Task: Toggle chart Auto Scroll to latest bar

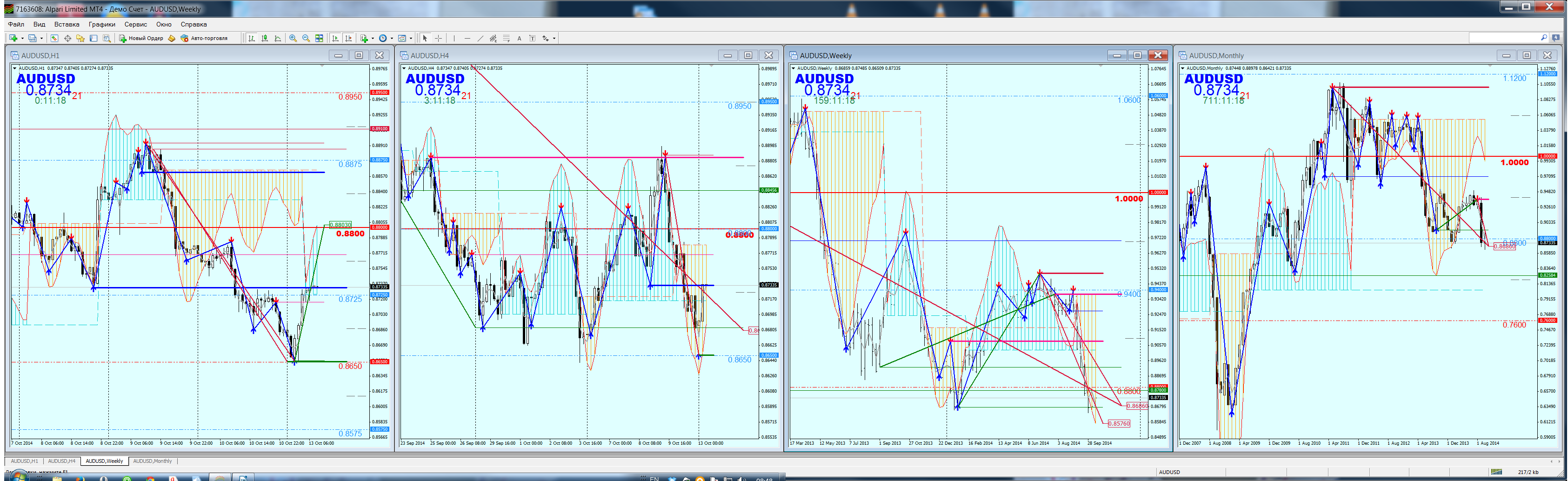Action: click(335, 38)
